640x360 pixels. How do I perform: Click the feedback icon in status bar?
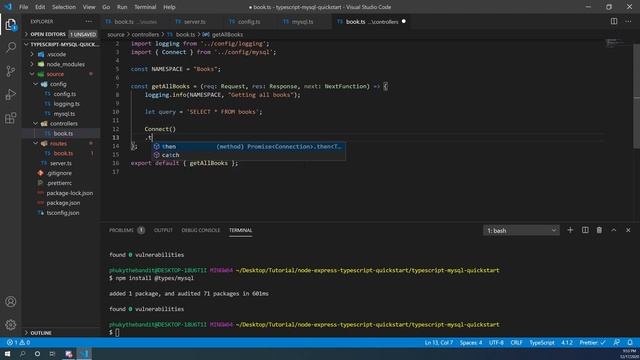click(616, 342)
